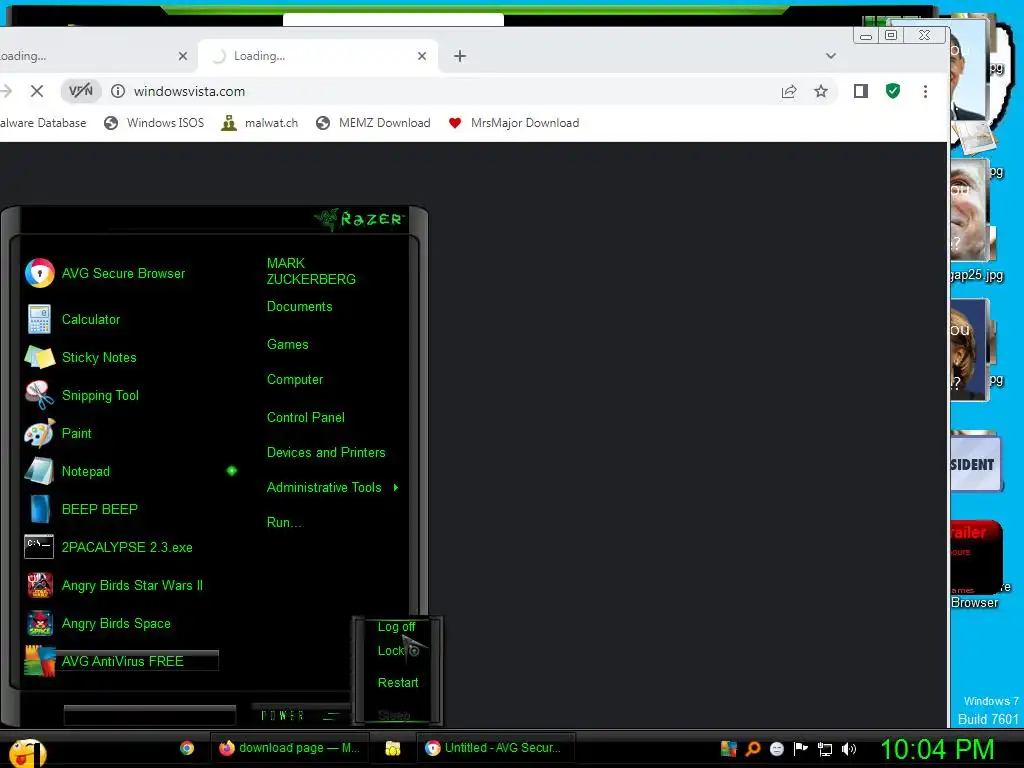Close the first Loading tab
Image resolution: width=1024 pixels, height=768 pixels.
[183, 56]
